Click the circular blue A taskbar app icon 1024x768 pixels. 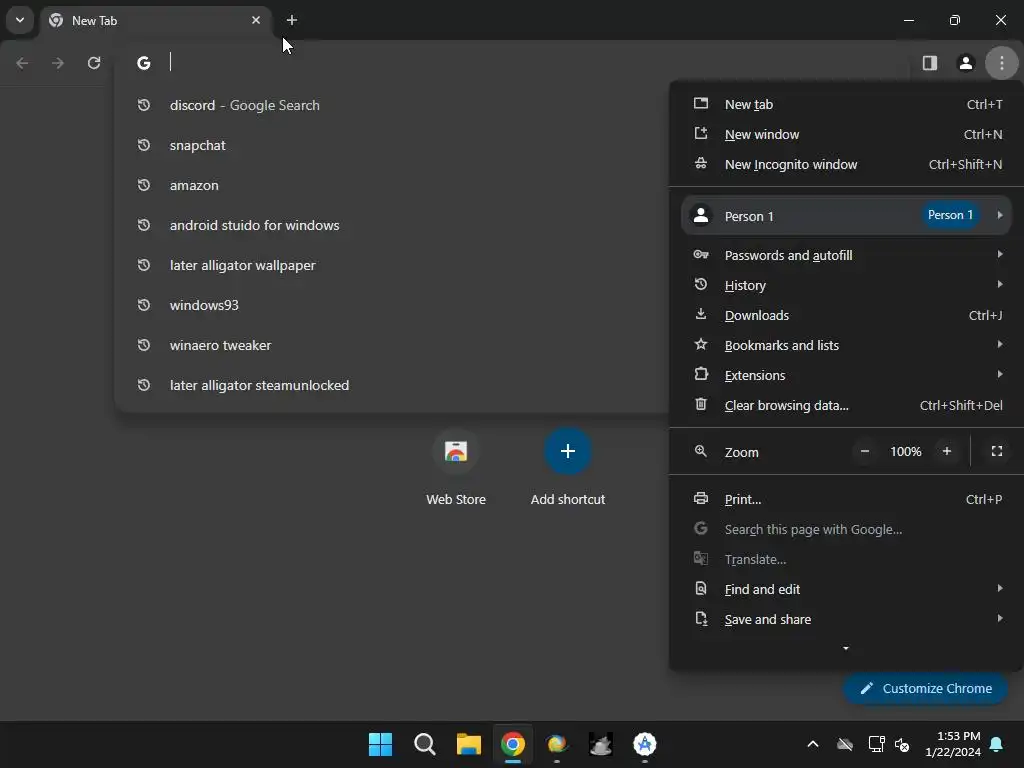[645, 744]
